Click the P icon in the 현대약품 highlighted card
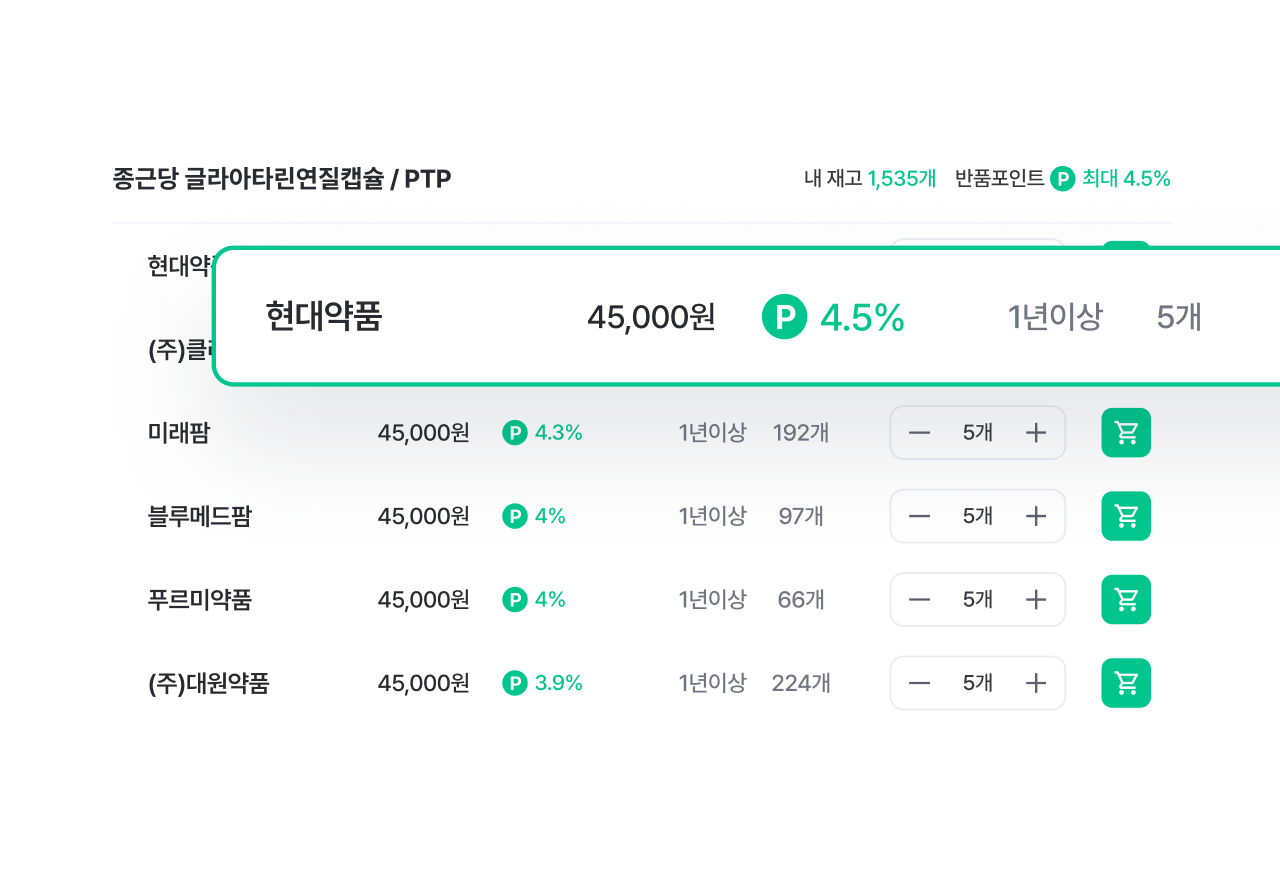 click(x=785, y=317)
